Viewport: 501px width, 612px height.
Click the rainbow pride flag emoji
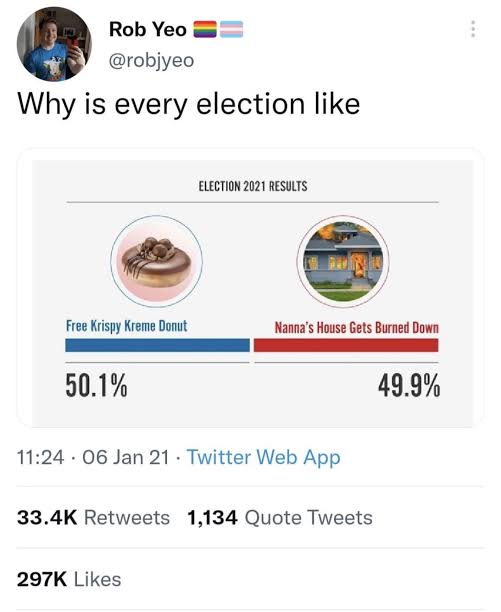tap(205, 29)
